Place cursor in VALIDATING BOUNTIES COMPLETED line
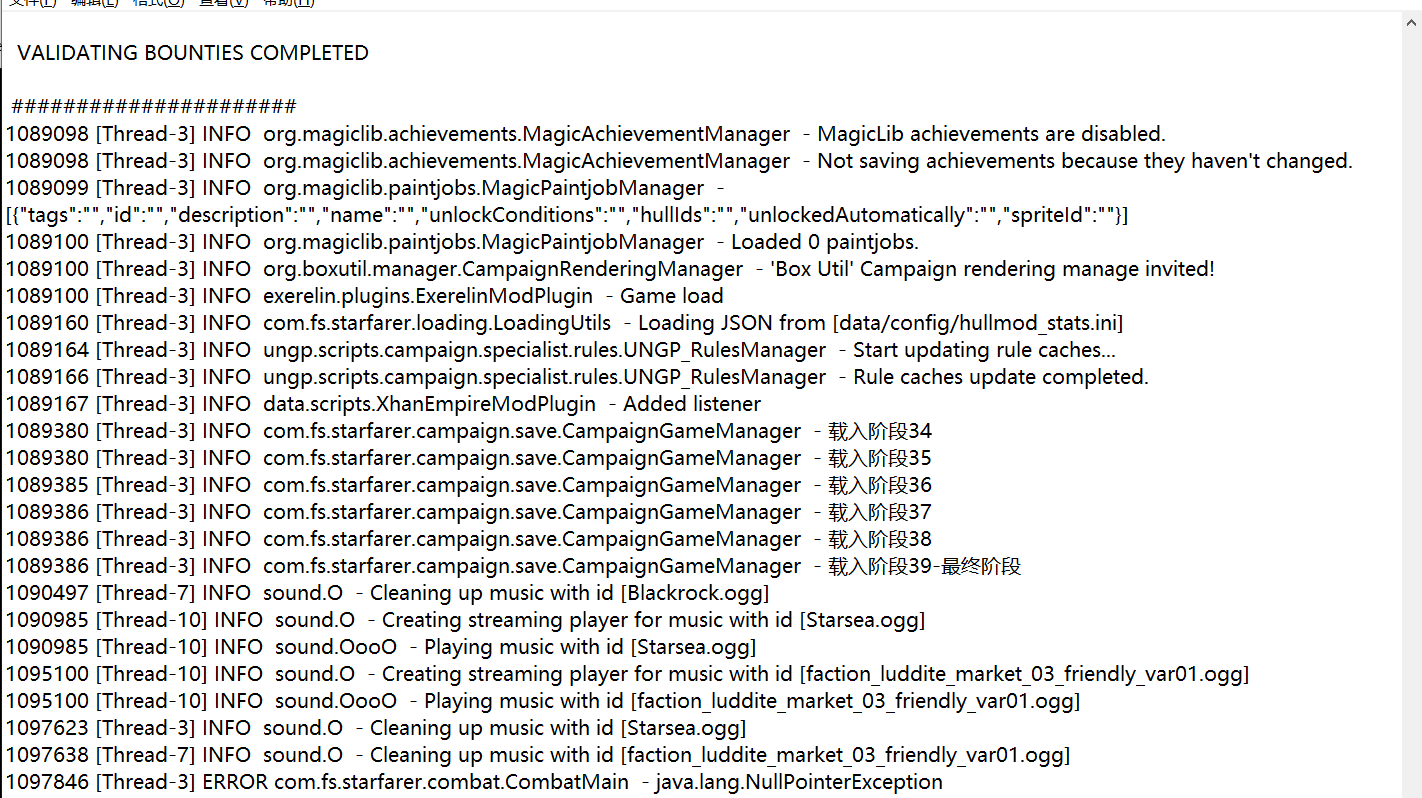The image size is (1422, 798). point(193,53)
